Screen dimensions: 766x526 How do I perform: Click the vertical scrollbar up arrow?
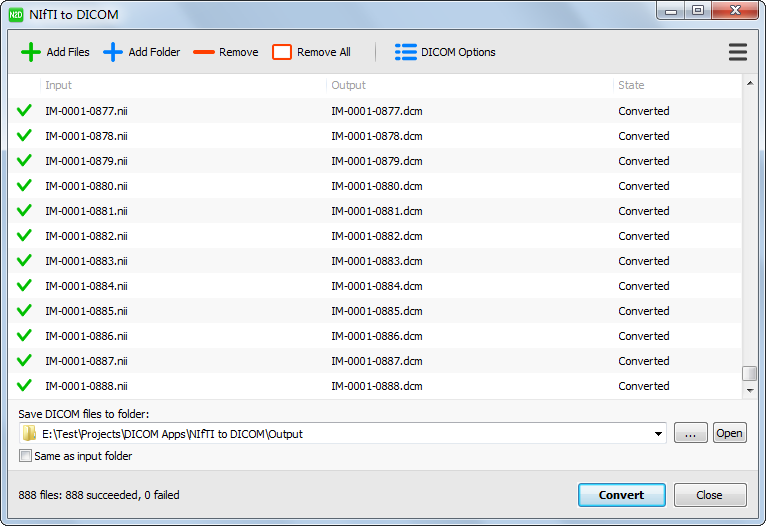pyautogui.click(x=749, y=85)
